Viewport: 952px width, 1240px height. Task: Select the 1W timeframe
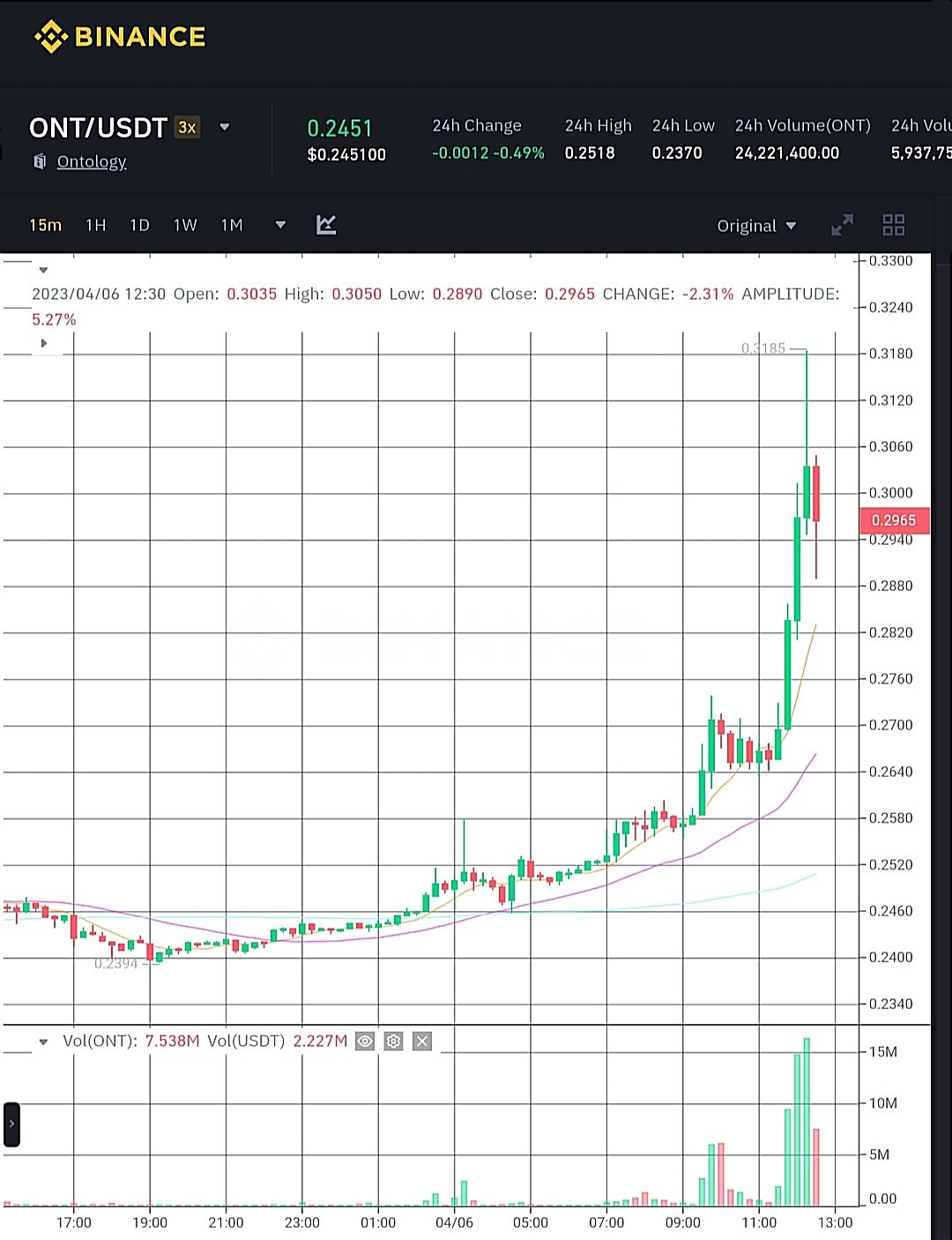tap(185, 225)
